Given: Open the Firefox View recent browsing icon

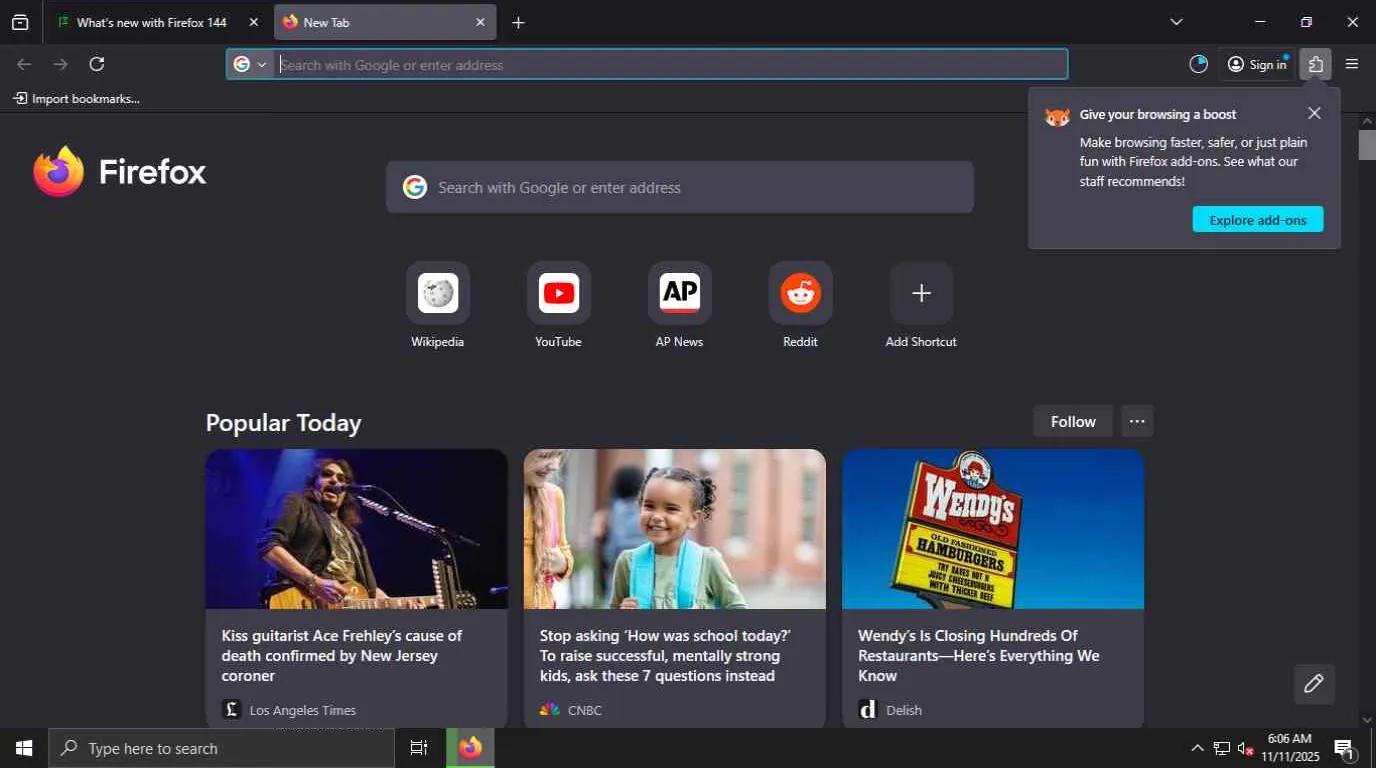Looking at the screenshot, I should coord(20,22).
